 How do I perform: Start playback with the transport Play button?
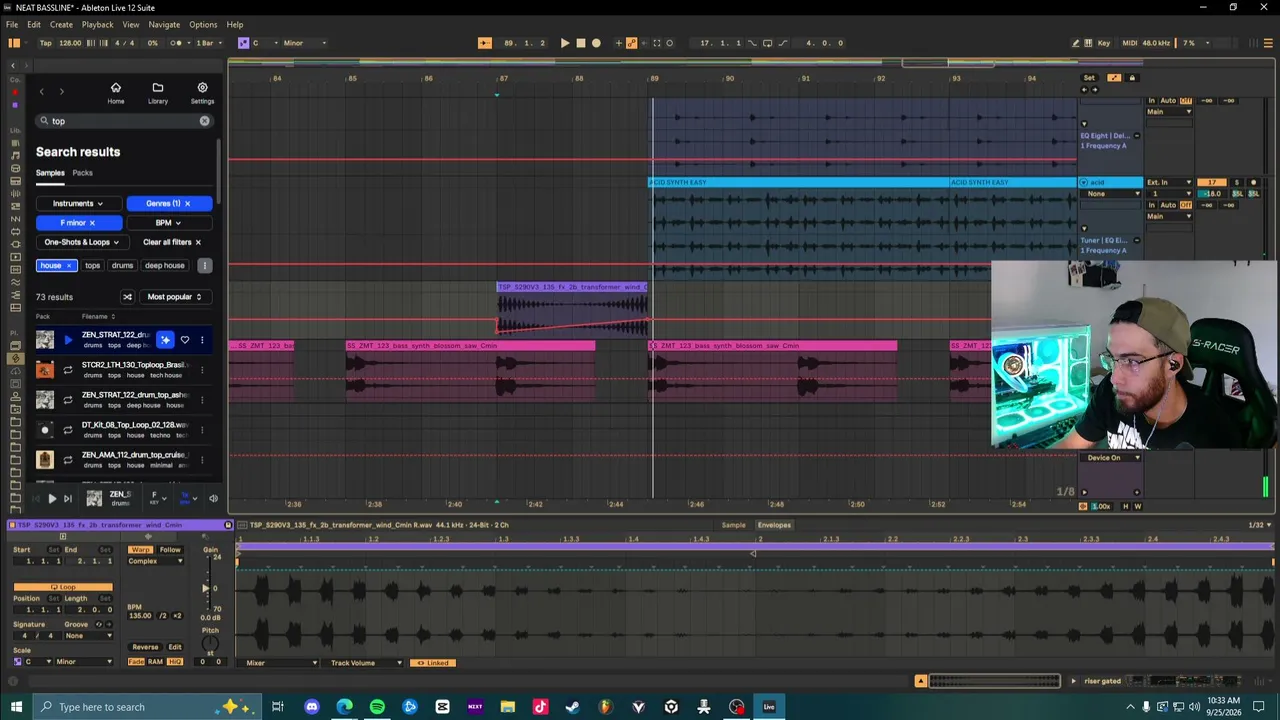(x=565, y=43)
